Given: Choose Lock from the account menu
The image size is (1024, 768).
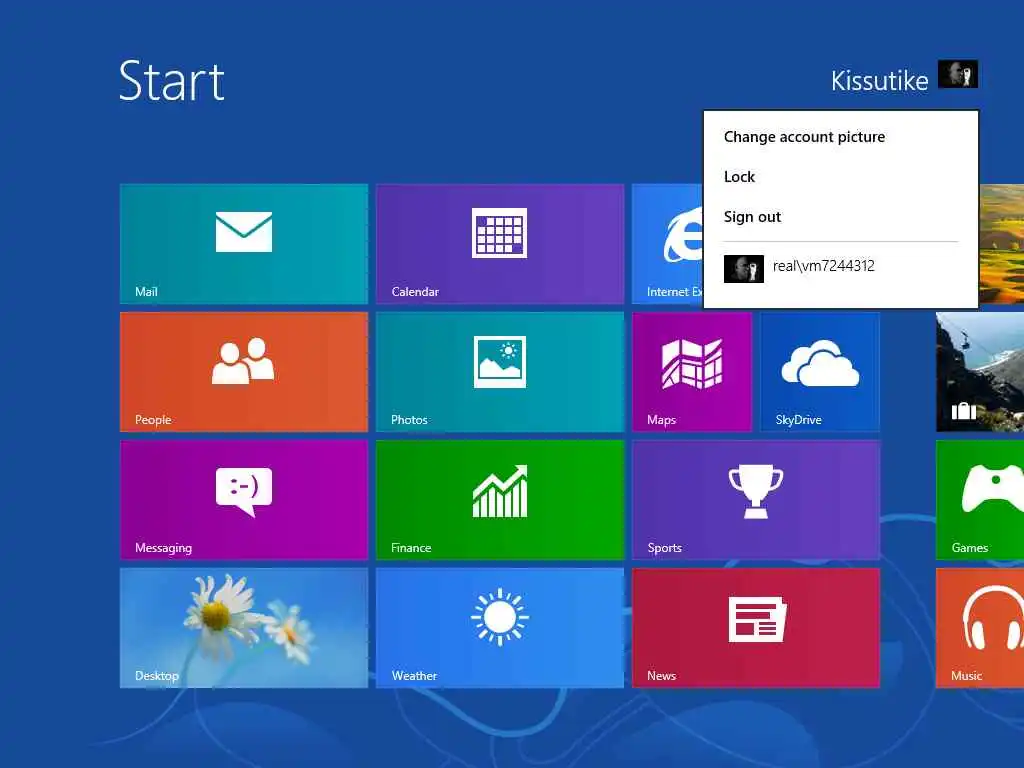Looking at the screenshot, I should click(x=739, y=176).
